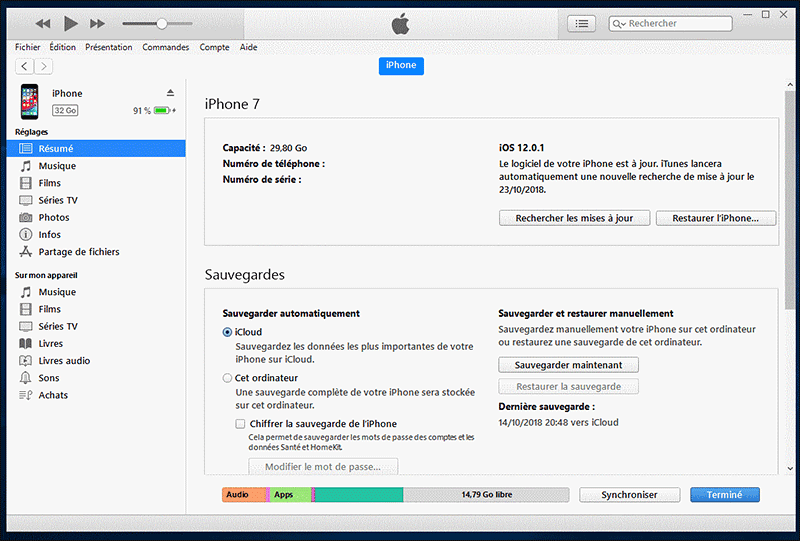Click the play button
The height and width of the screenshot is (541, 800).
click(x=70, y=23)
